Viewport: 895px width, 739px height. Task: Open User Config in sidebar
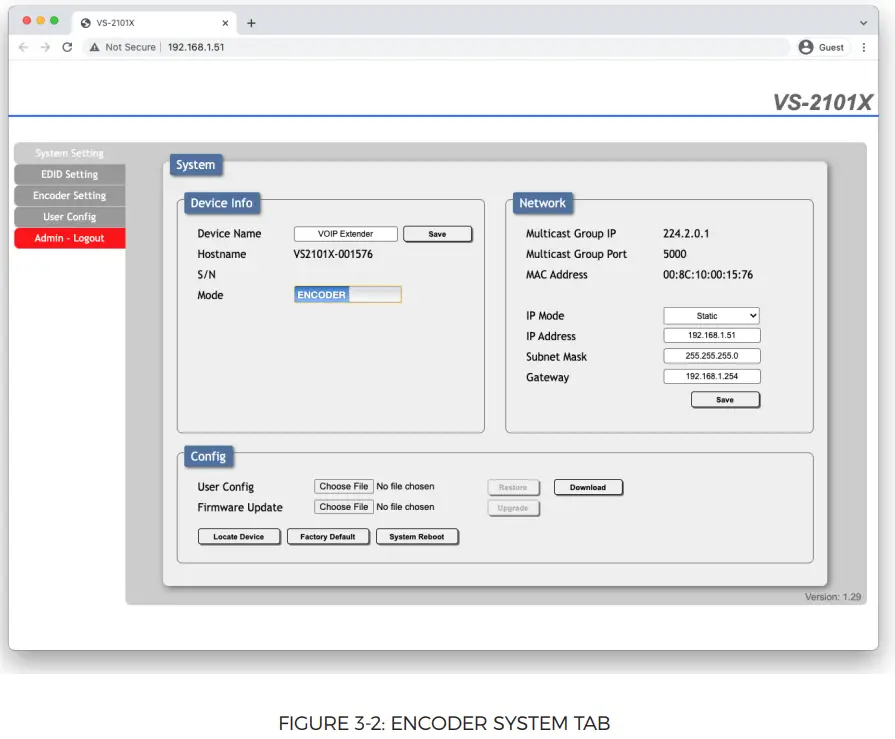pyautogui.click(x=70, y=216)
